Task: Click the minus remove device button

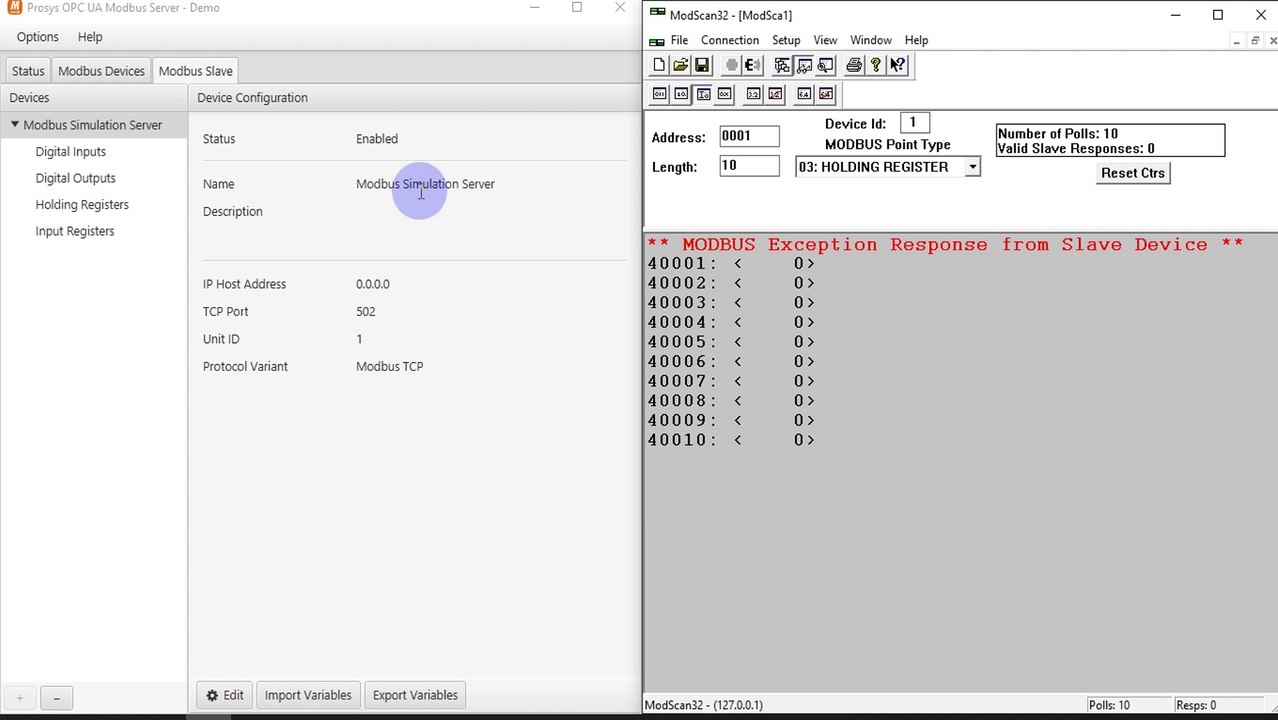Action: coord(56,698)
